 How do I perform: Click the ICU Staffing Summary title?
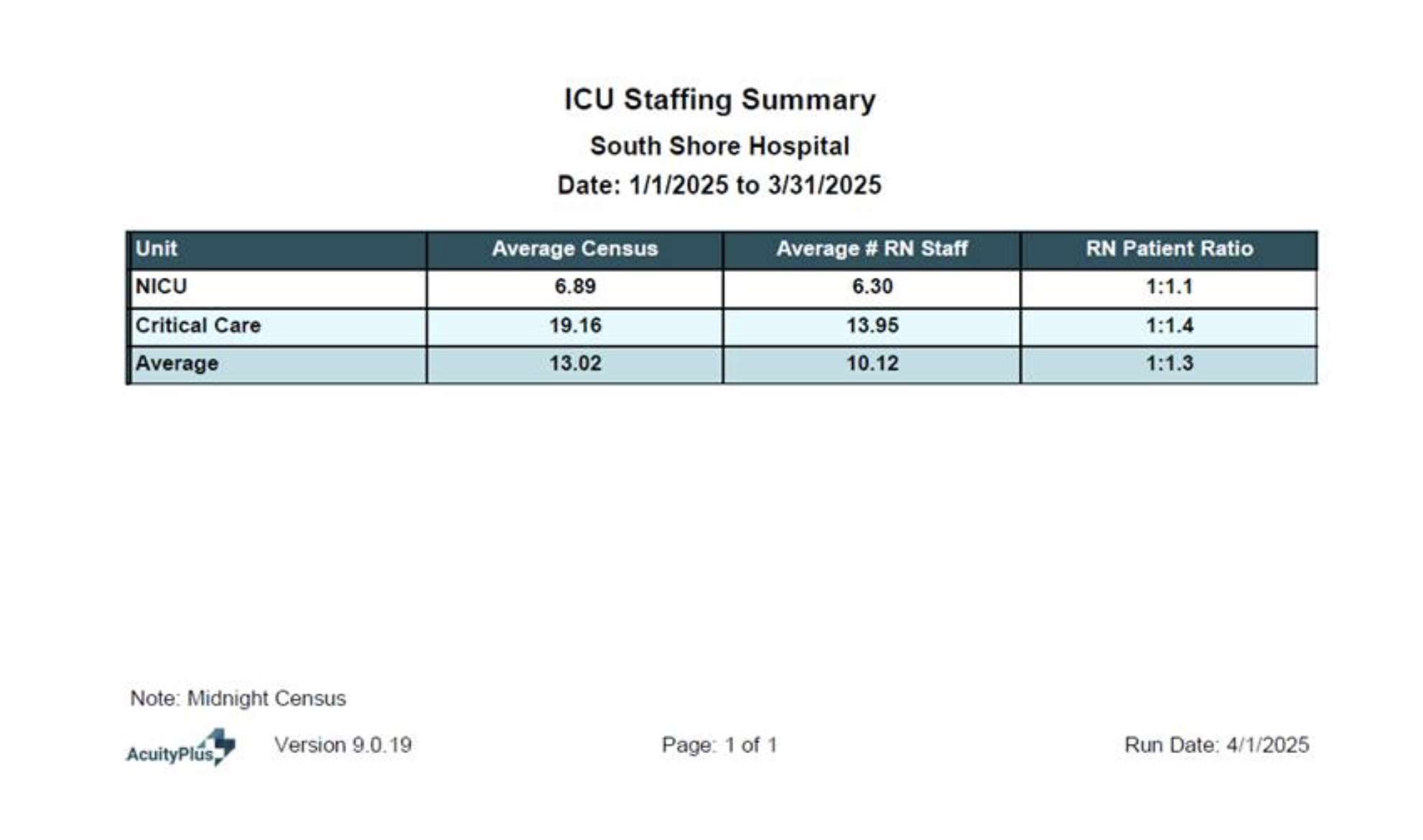pos(719,100)
